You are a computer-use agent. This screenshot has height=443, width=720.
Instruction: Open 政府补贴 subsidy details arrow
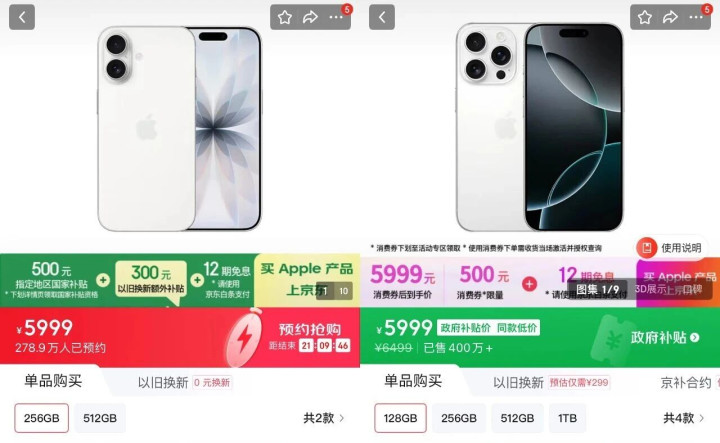pos(665,338)
